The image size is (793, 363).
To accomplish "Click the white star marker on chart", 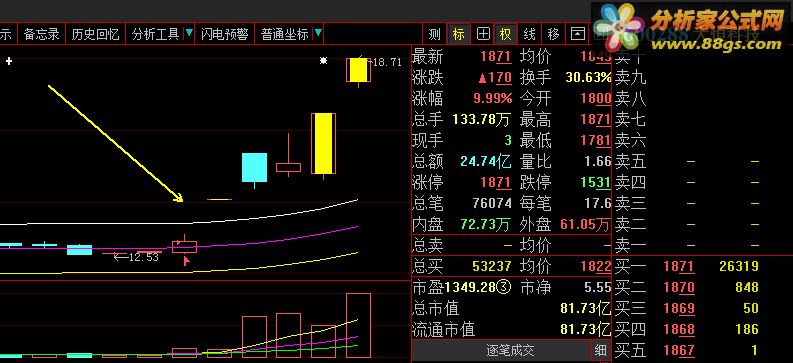I will (x=324, y=61).
